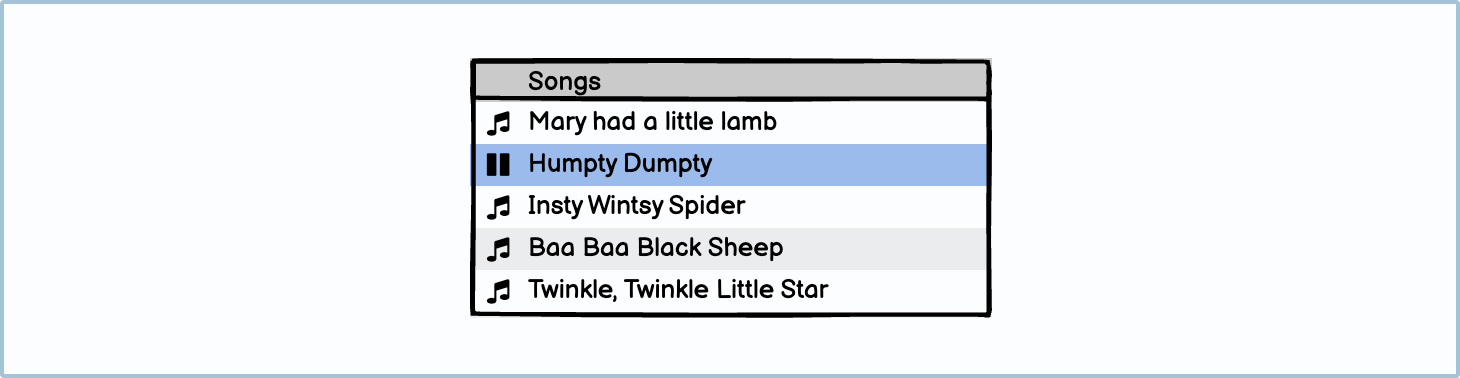
Task: Pick the Baa Baa Black Sheep song title
Action: [656, 248]
